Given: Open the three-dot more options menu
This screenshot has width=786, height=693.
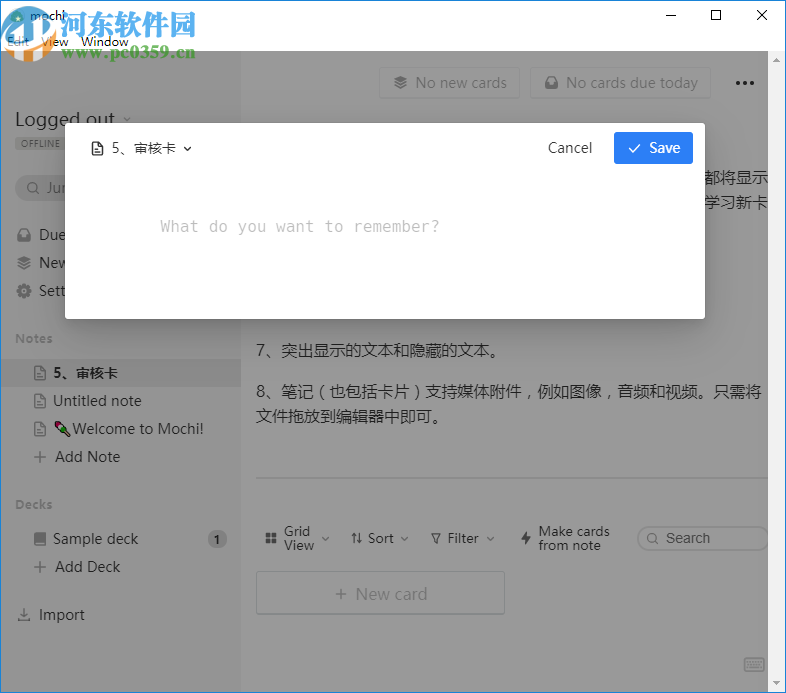Looking at the screenshot, I should pos(744,83).
